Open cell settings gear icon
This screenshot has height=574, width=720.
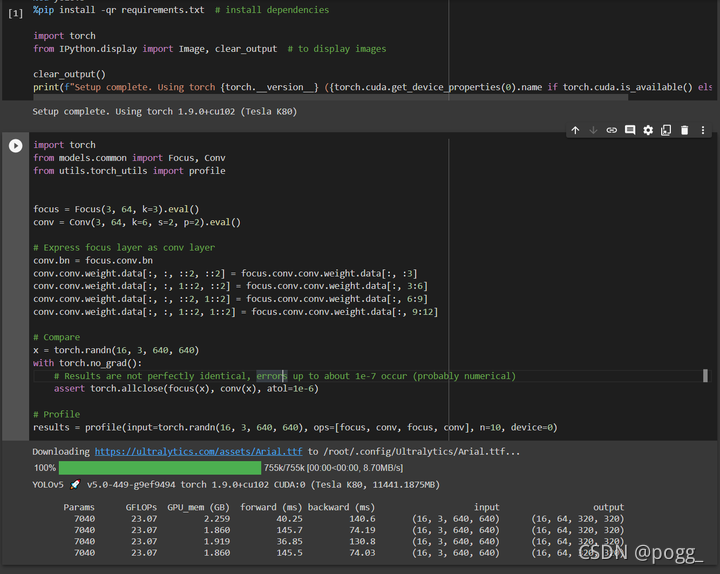(x=648, y=130)
